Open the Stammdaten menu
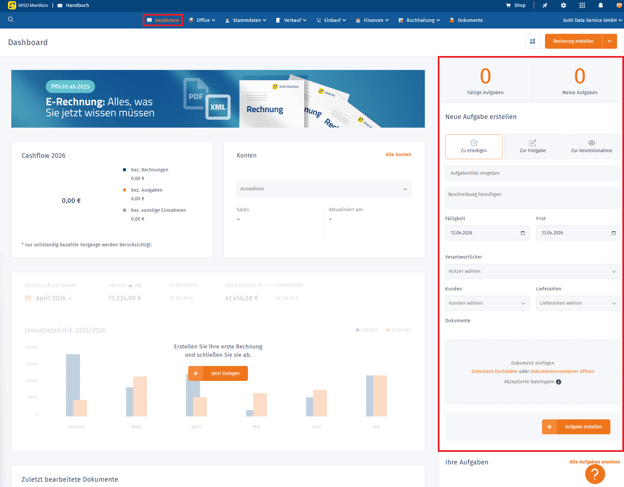Screen dimensions: 624x487 click(246, 20)
